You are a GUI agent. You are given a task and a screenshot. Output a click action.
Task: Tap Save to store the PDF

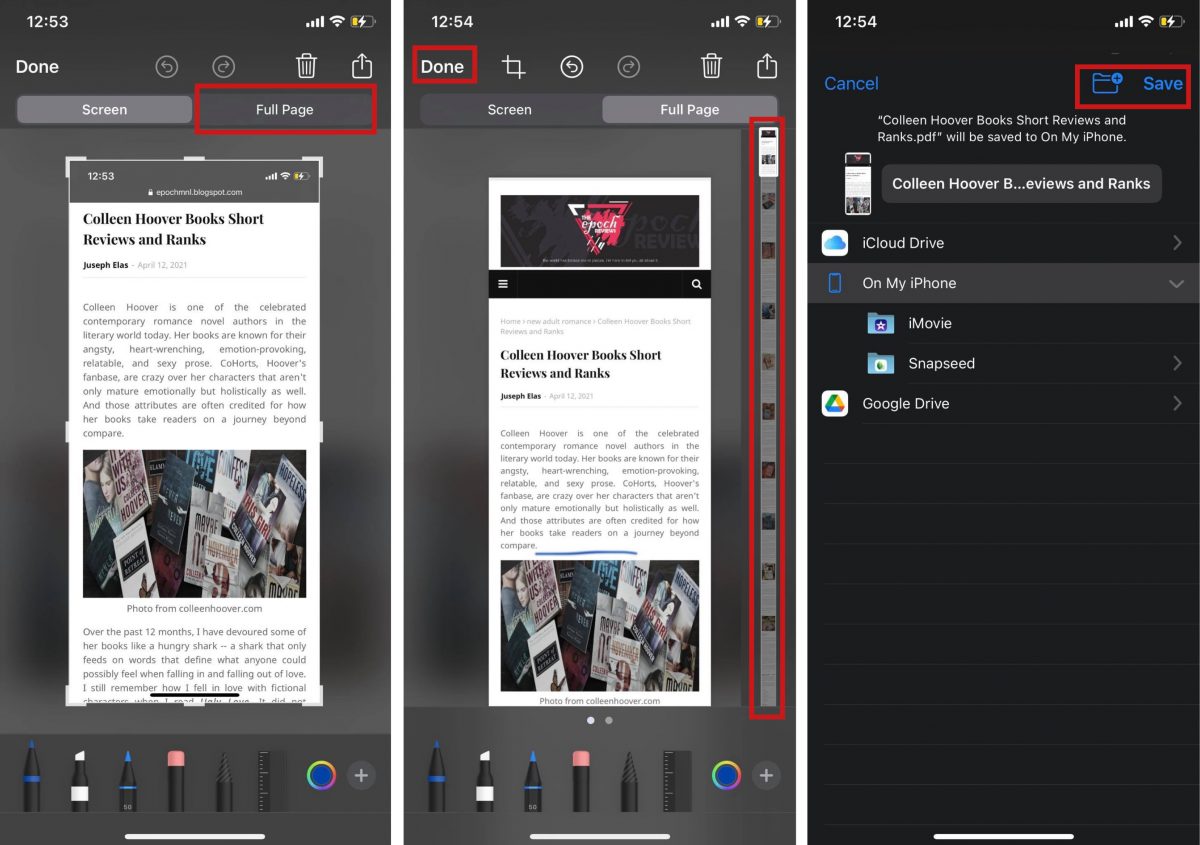(x=1163, y=83)
